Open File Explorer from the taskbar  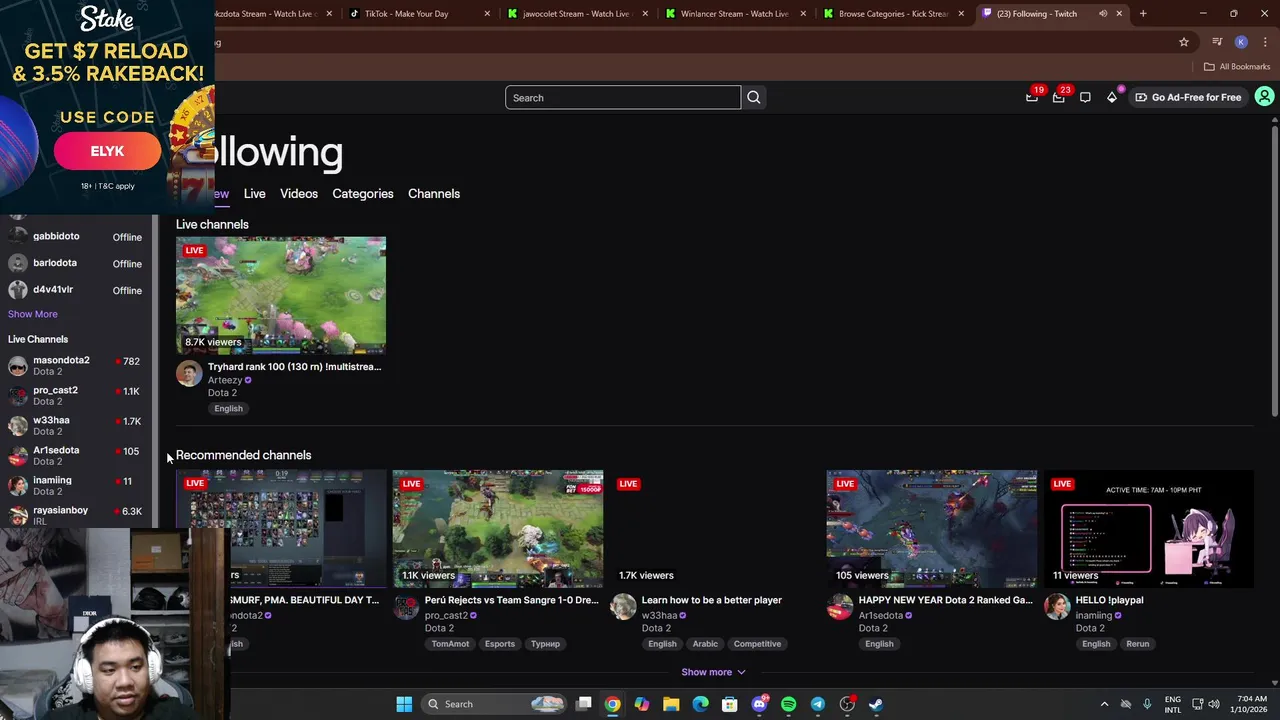[x=671, y=704]
